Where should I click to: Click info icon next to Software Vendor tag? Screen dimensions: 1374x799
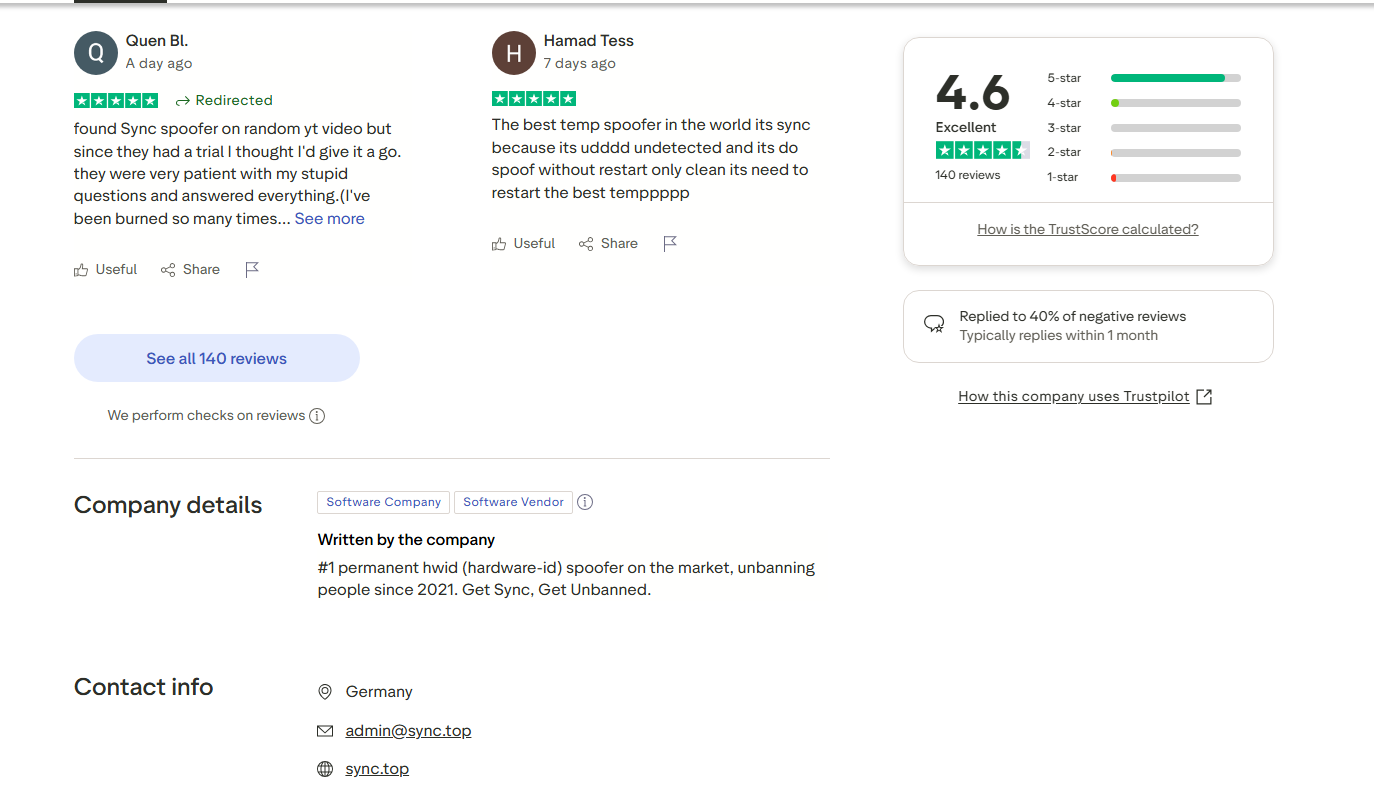pos(585,502)
